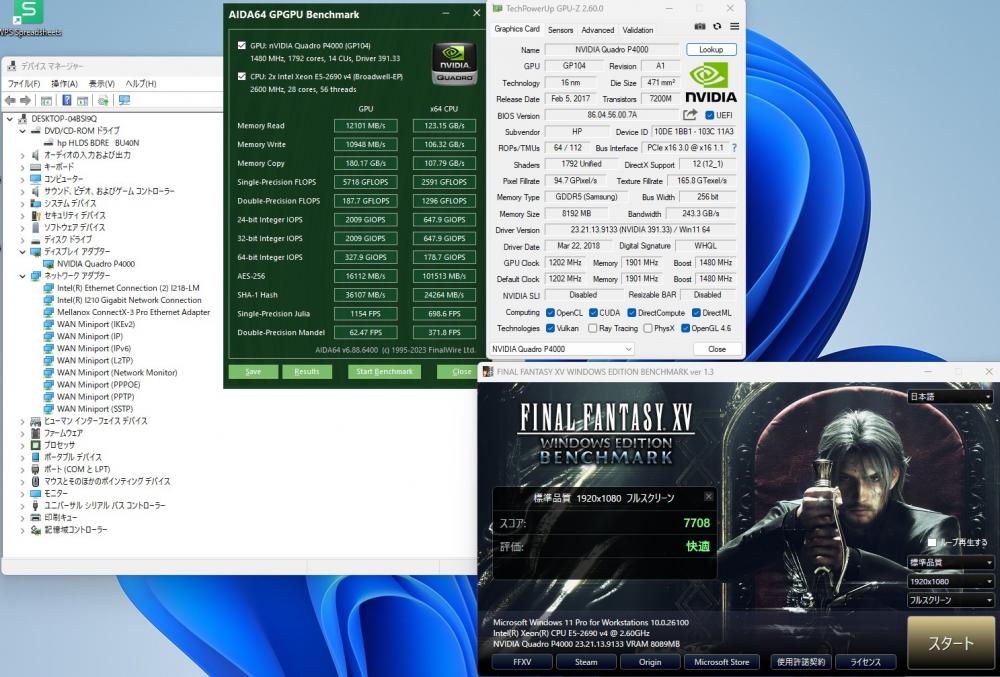This screenshot has width=1000, height=677.
Task: Click the Results button in AIDA64
Action: (x=307, y=372)
